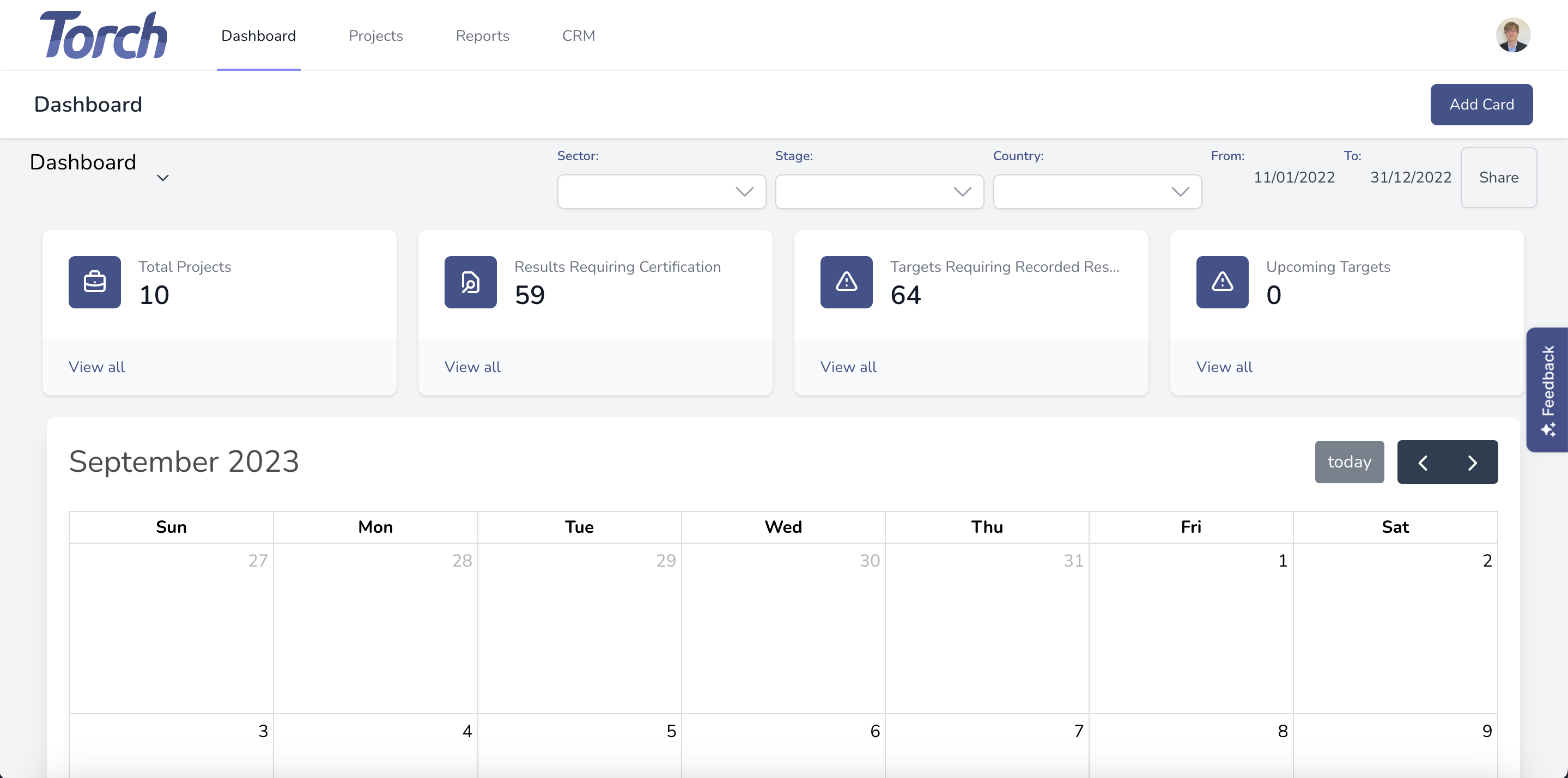Screen dimensions: 1568x778
Task: Open the user profile avatar menu
Action: [x=1512, y=35]
